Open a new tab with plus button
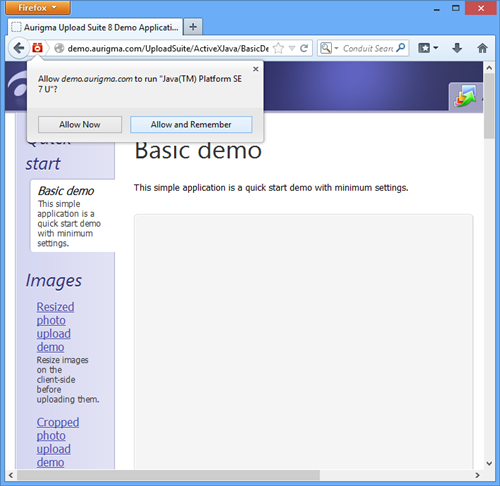500x486 pixels. (193, 27)
